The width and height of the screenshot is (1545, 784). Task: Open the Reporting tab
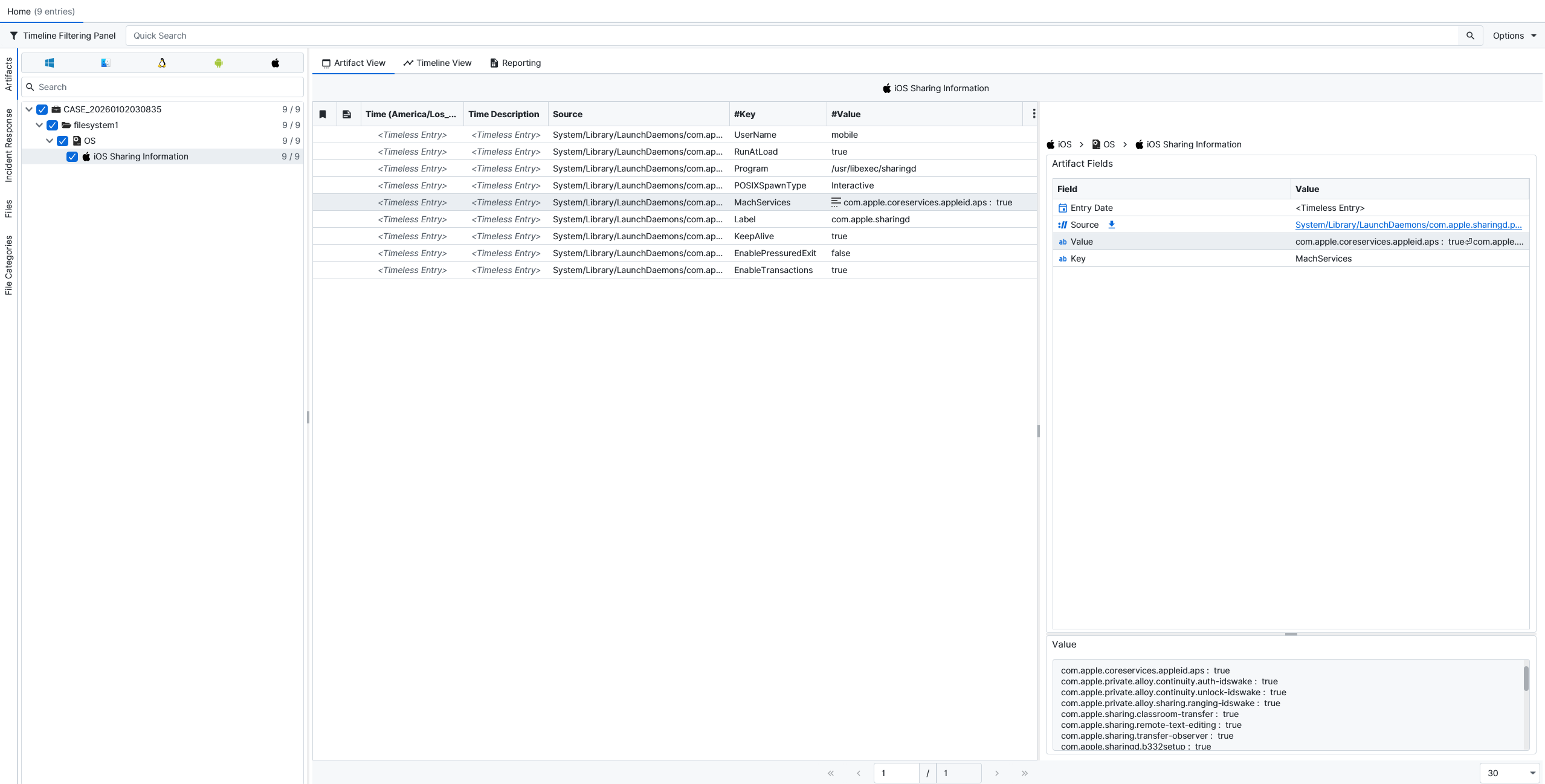click(x=515, y=63)
